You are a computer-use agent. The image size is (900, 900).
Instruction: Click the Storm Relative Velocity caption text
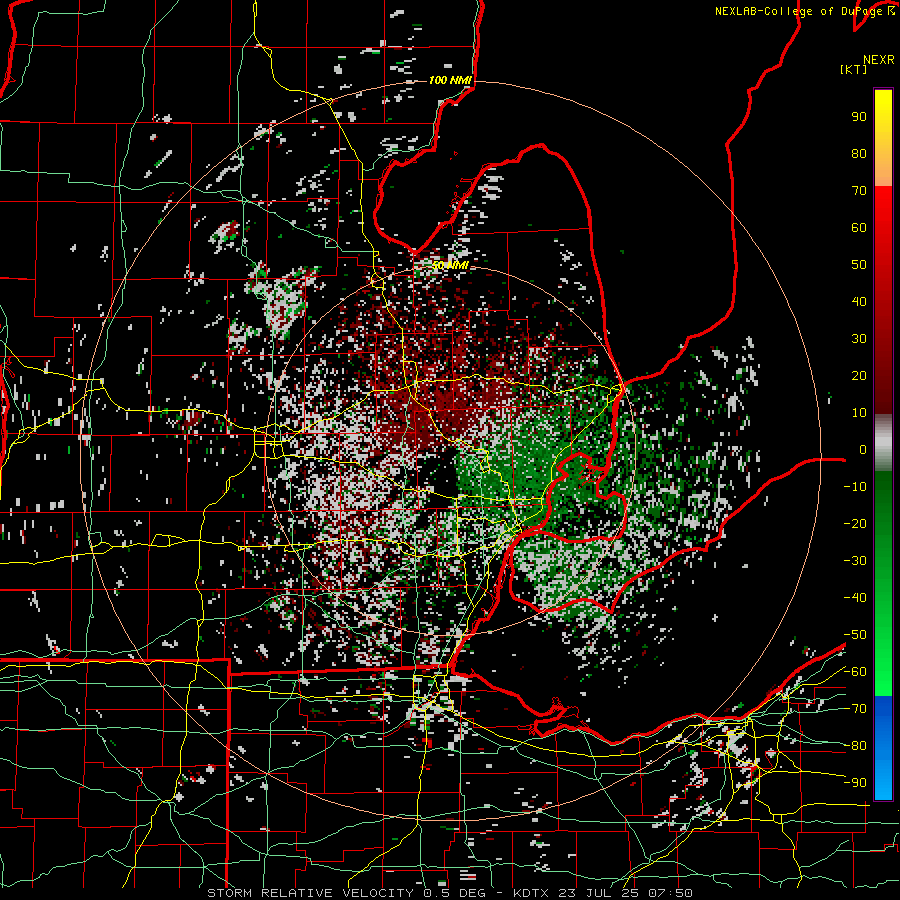click(449, 893)
